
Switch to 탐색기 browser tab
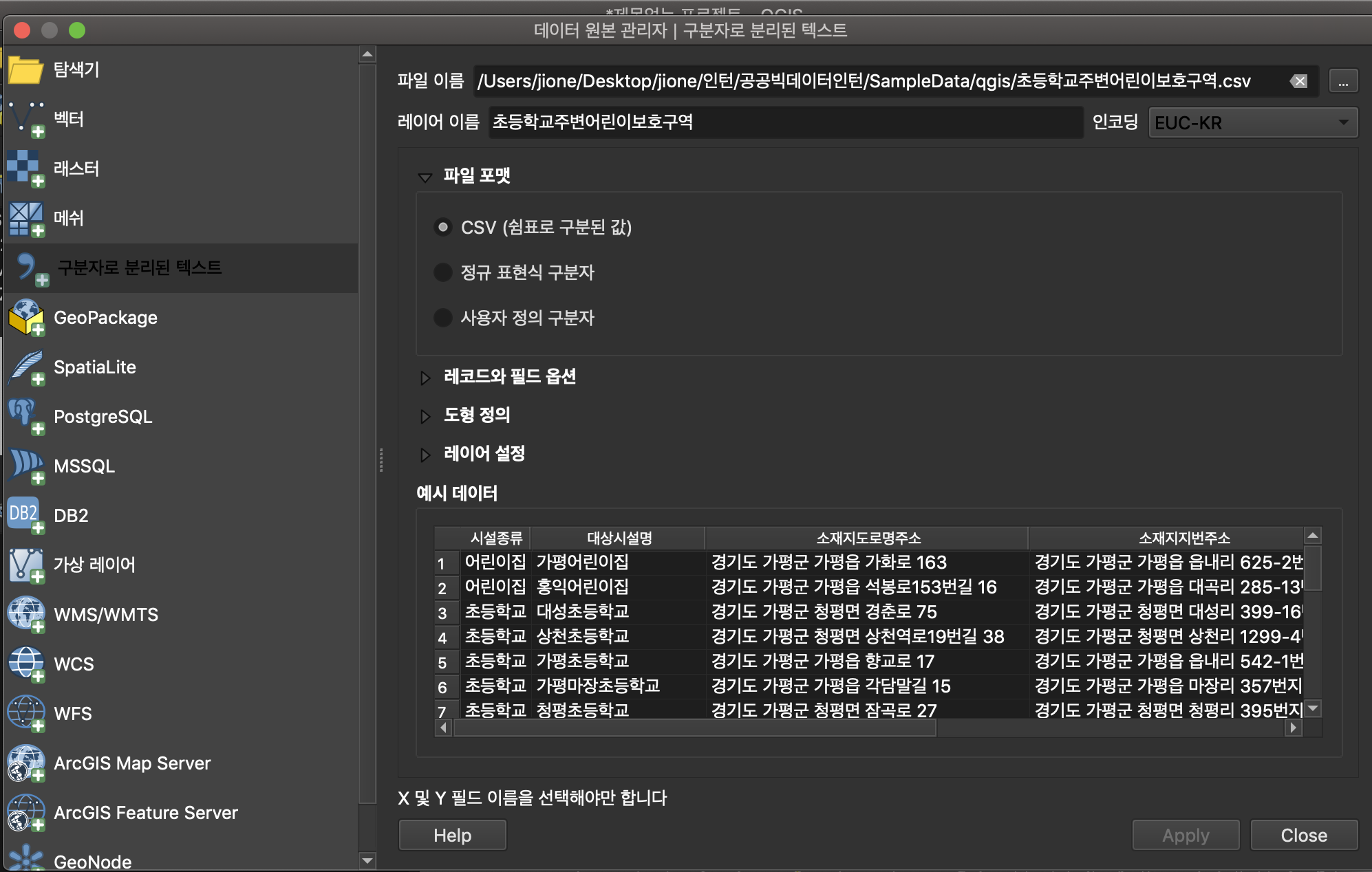point(76,69)
